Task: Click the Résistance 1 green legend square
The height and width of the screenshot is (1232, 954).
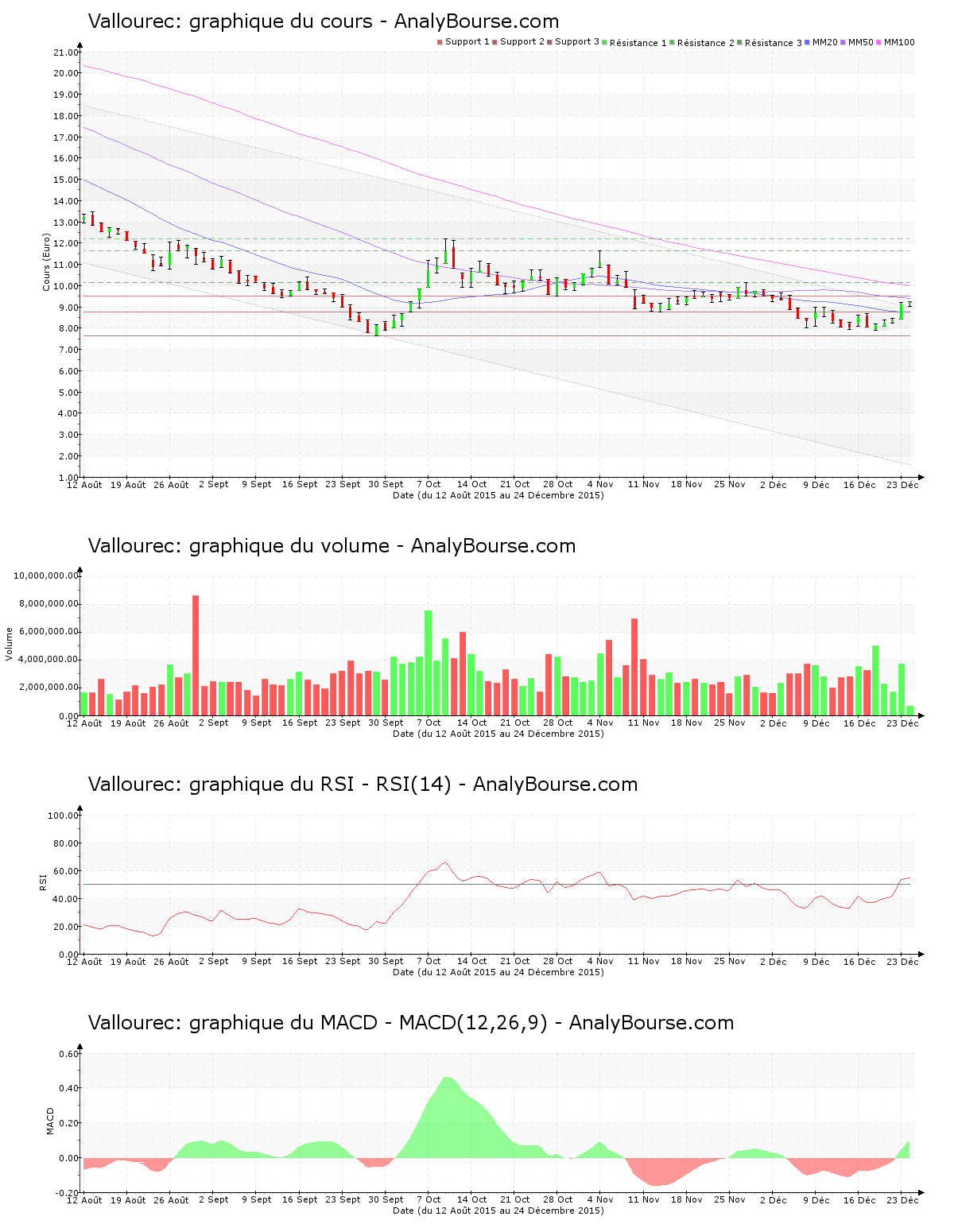Action: pyautogui.click(x=604, y=42)
